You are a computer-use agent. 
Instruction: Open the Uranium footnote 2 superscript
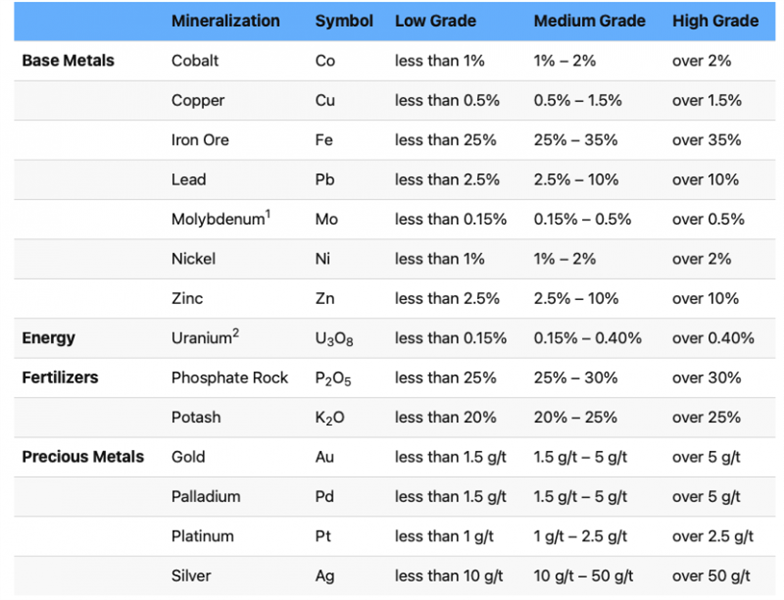click(236, 333)
